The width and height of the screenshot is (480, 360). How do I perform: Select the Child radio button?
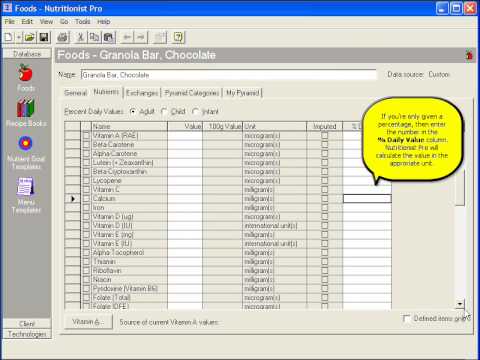click(164, 112)
